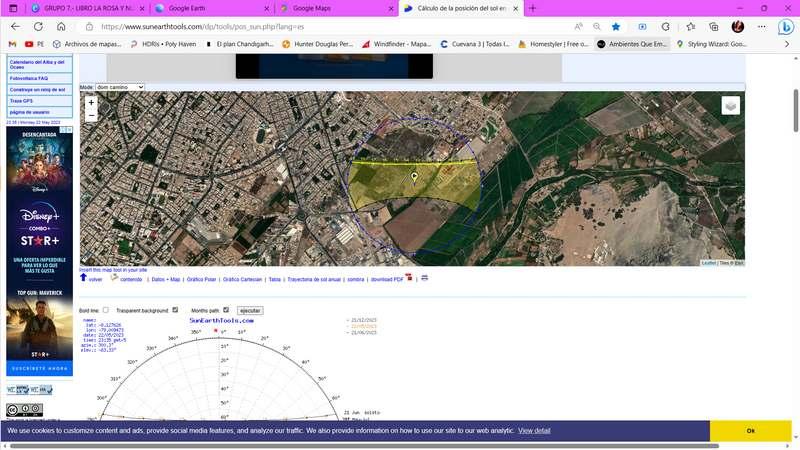Toggle the Months path checkbox
Viewport: 800px width, 450px height.
[x=226, y=310]
